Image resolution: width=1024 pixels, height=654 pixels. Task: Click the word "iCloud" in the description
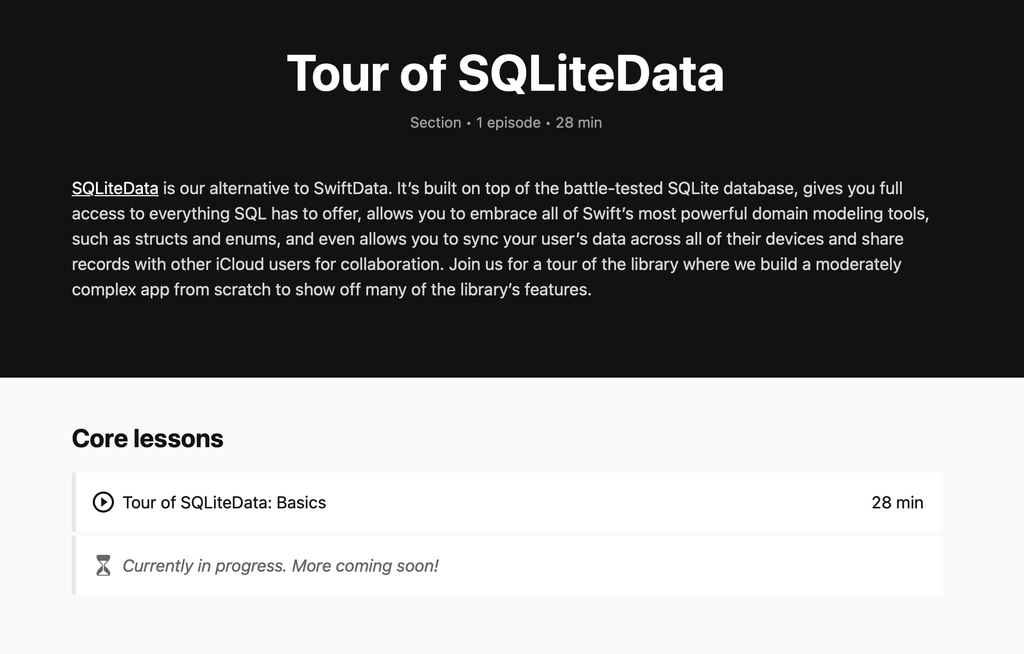(239, 264)
